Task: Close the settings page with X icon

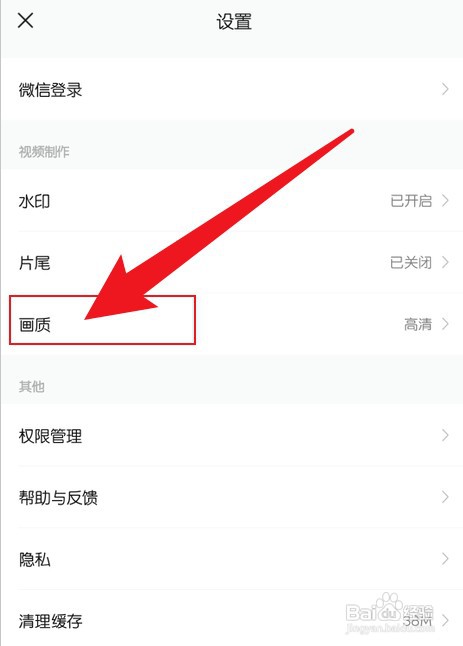Action: (x=25, y=20)
